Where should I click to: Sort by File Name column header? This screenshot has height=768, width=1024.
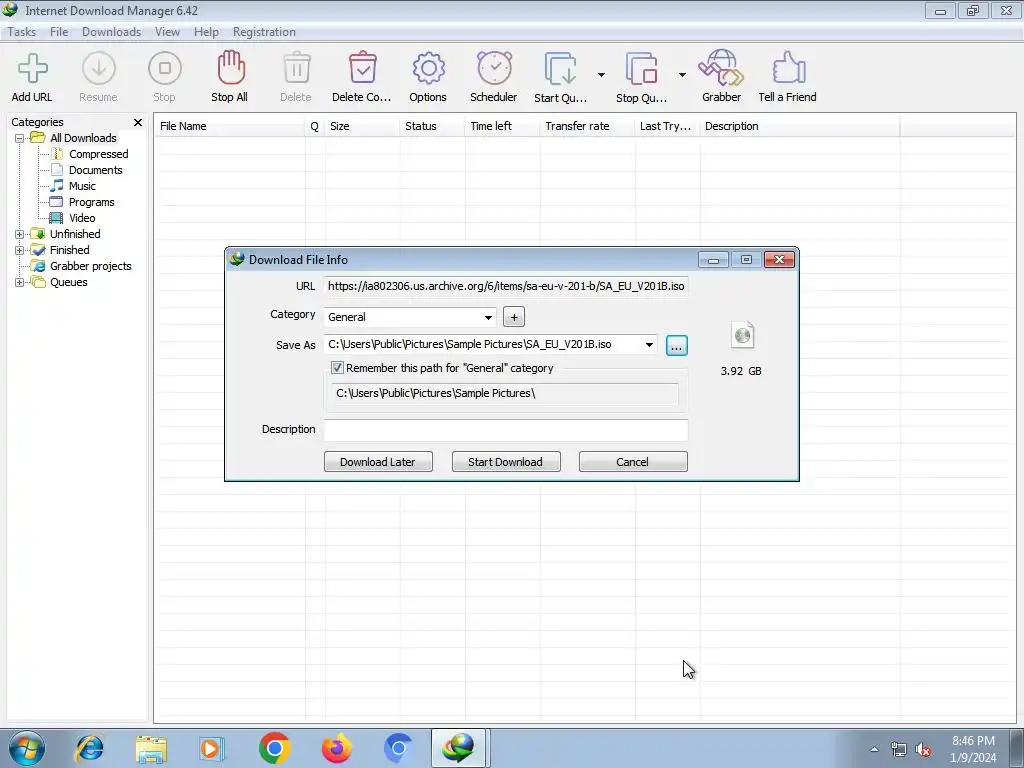click(230, 126)
